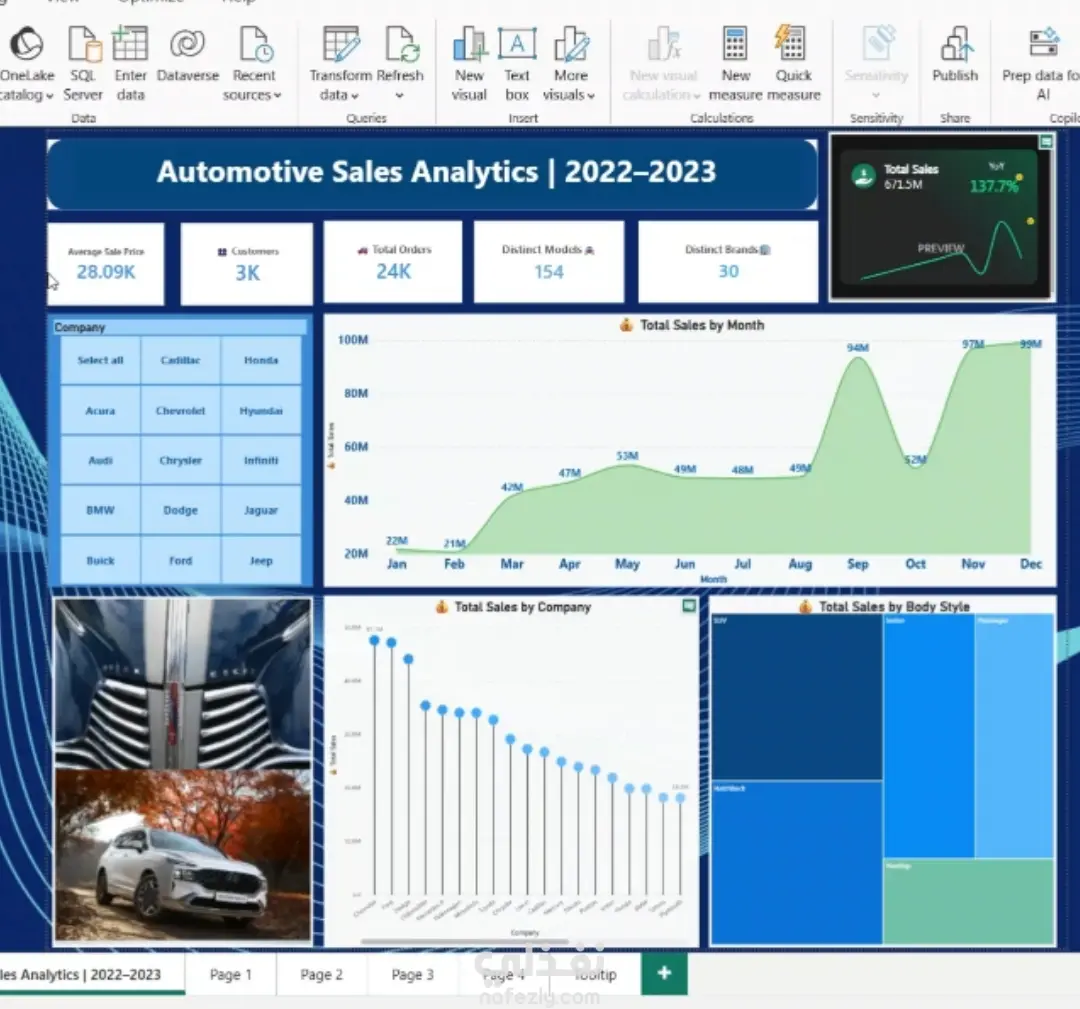The height and width of the screenshot is (1009, 1080).
Task: Select the Dataverse connector icon
Action: point(187,44)
